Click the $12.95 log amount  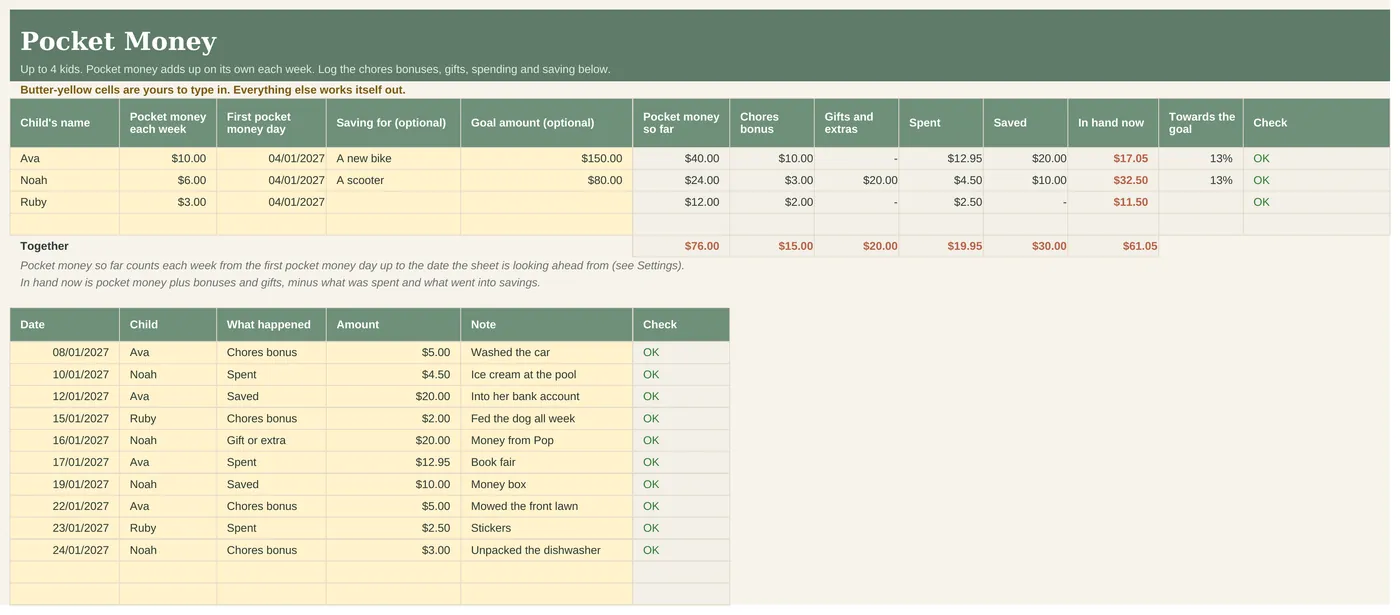pyautogui.click(x=393, y=462)
